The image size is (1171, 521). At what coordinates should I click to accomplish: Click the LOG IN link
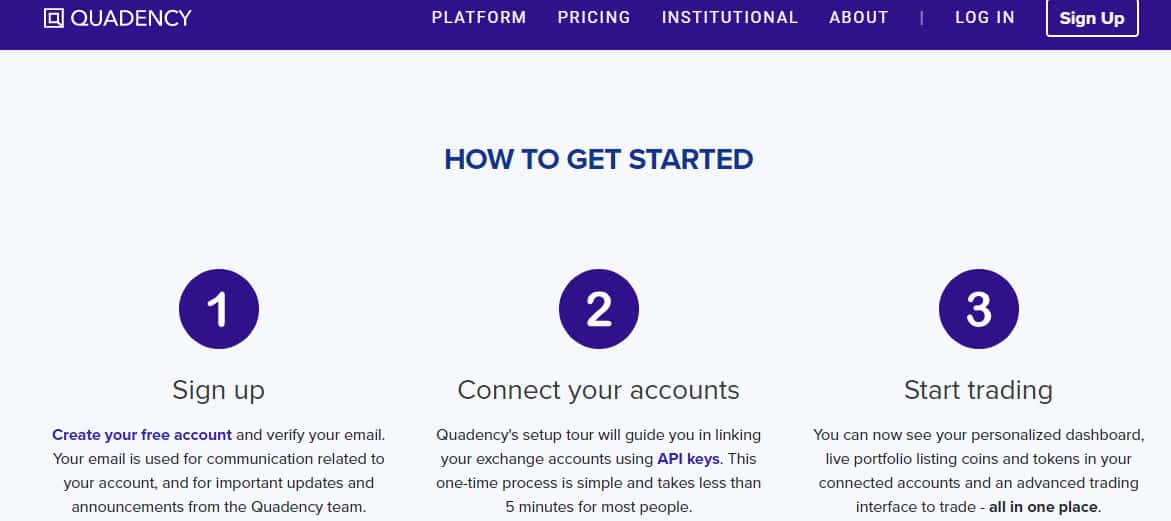(985, 18)
